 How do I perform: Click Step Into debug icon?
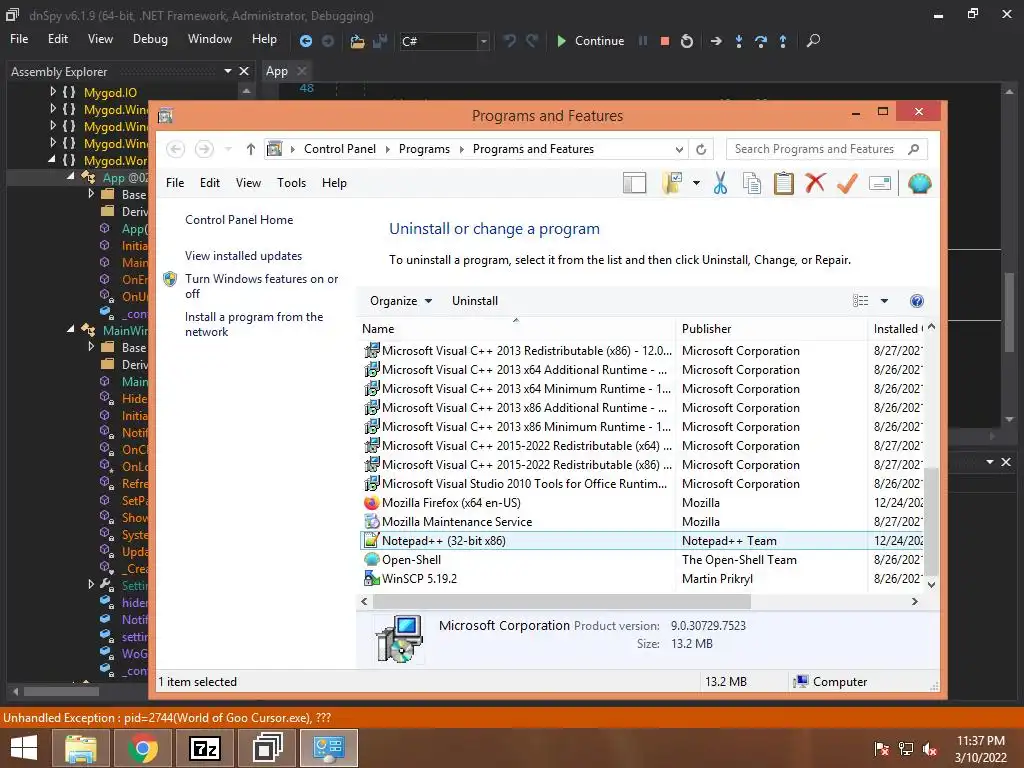coord(739,40)
